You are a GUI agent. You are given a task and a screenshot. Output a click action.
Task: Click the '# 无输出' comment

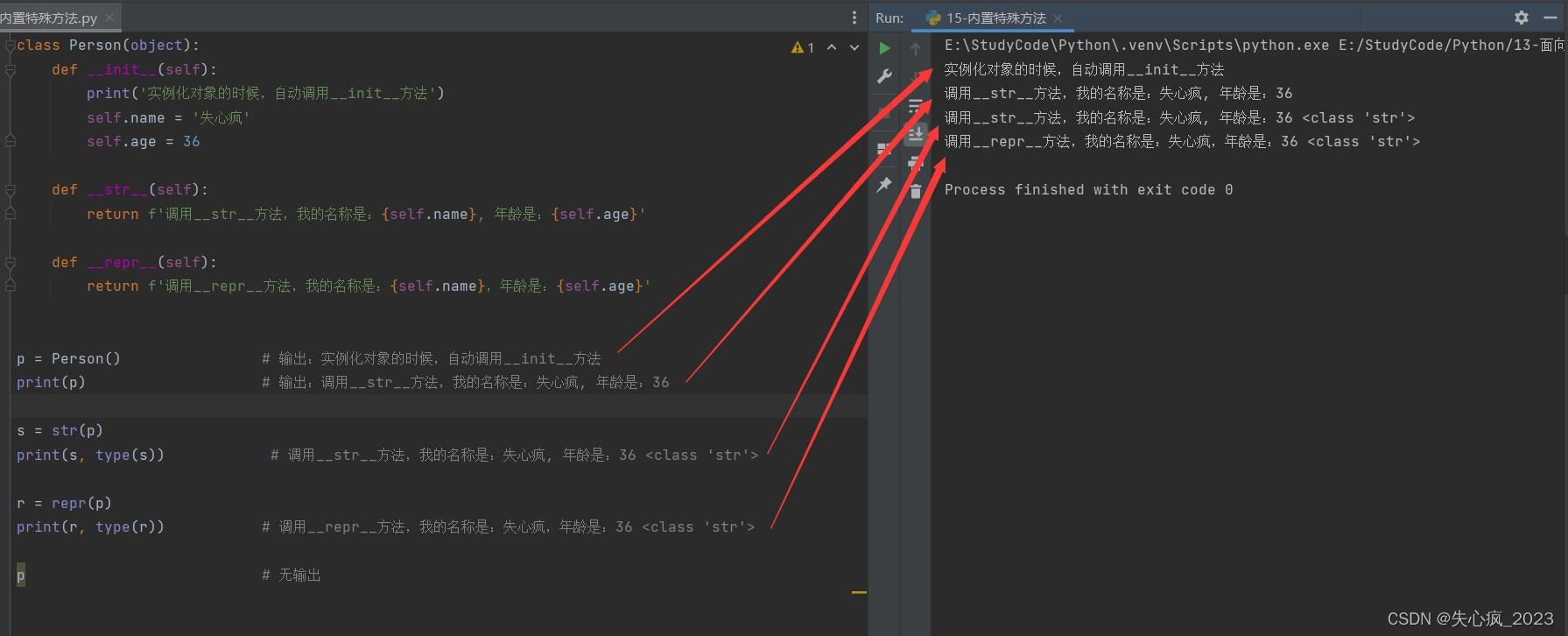click(292, 575)
